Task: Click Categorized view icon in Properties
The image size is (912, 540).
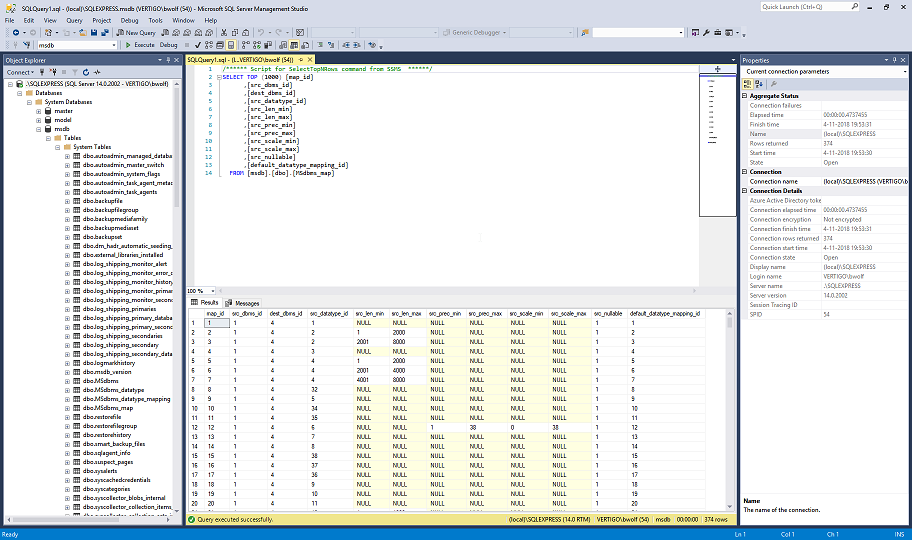Action: [x=748, y=84]
